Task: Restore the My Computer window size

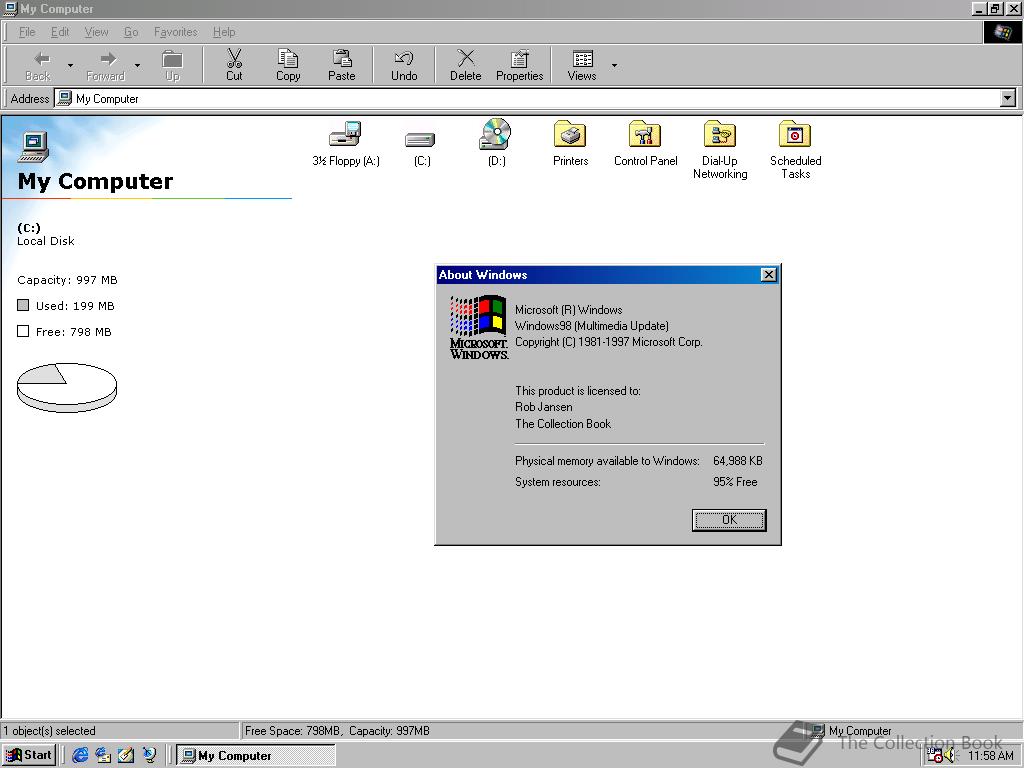Action: coord(996,8)
